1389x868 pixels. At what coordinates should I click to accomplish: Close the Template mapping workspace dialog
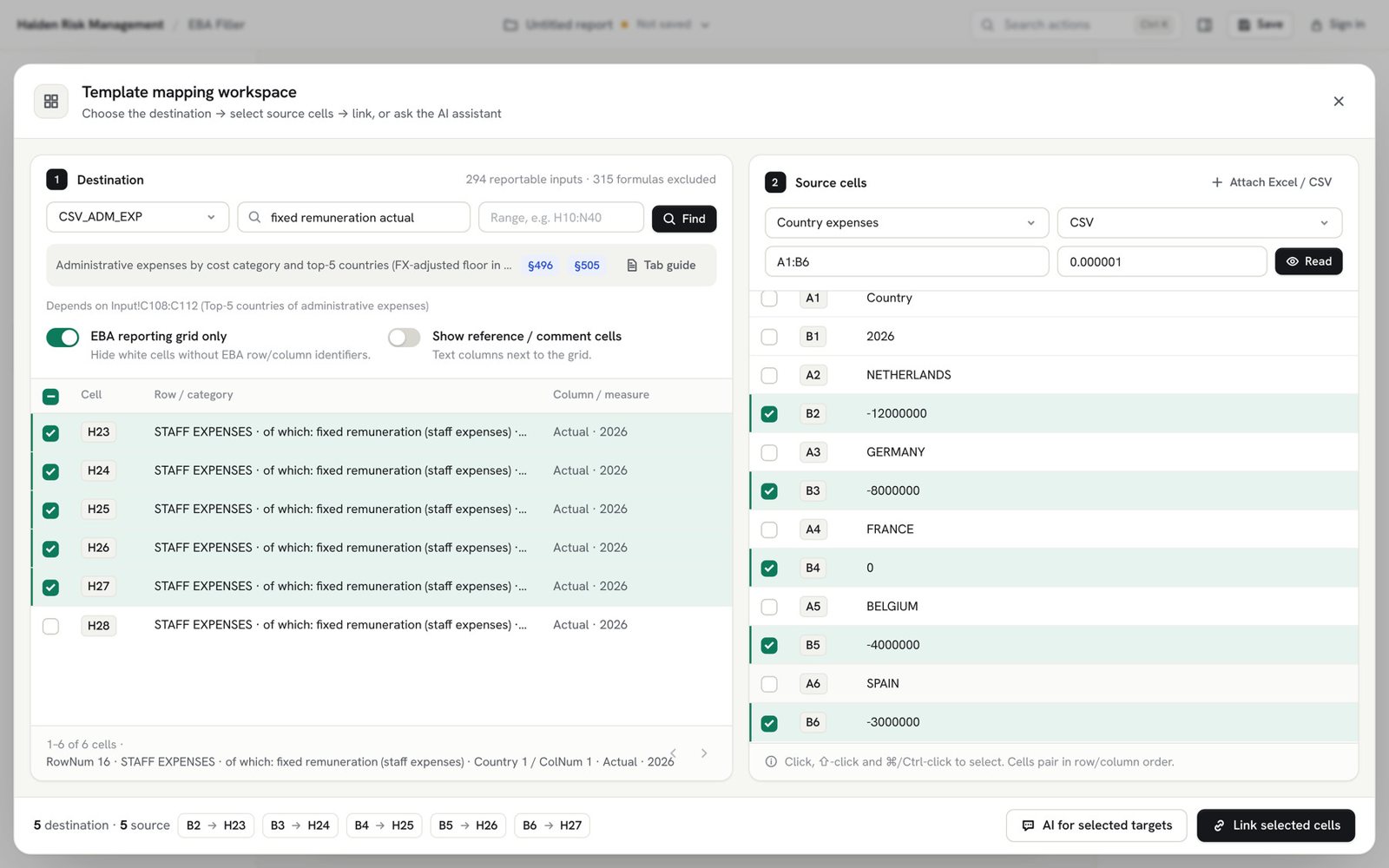[1338, 102]
